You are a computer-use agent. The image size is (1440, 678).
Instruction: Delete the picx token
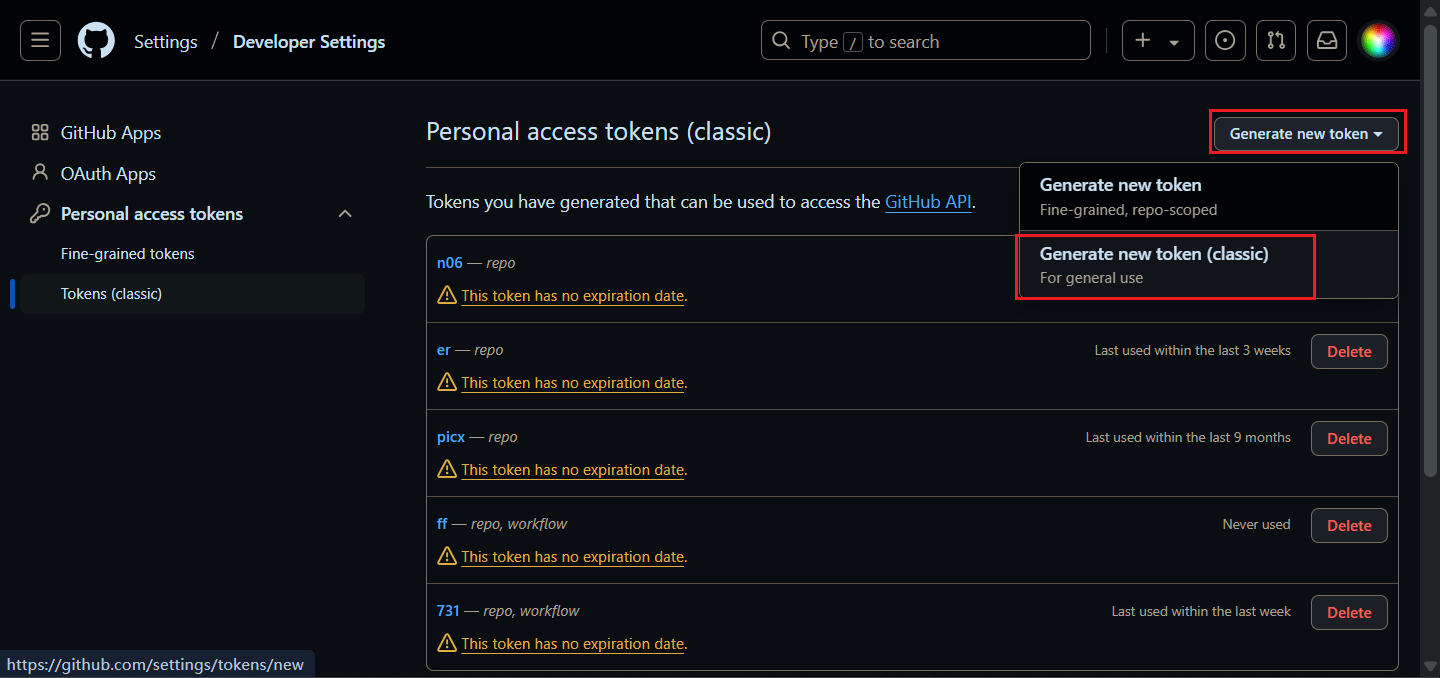click(1349, 438)
